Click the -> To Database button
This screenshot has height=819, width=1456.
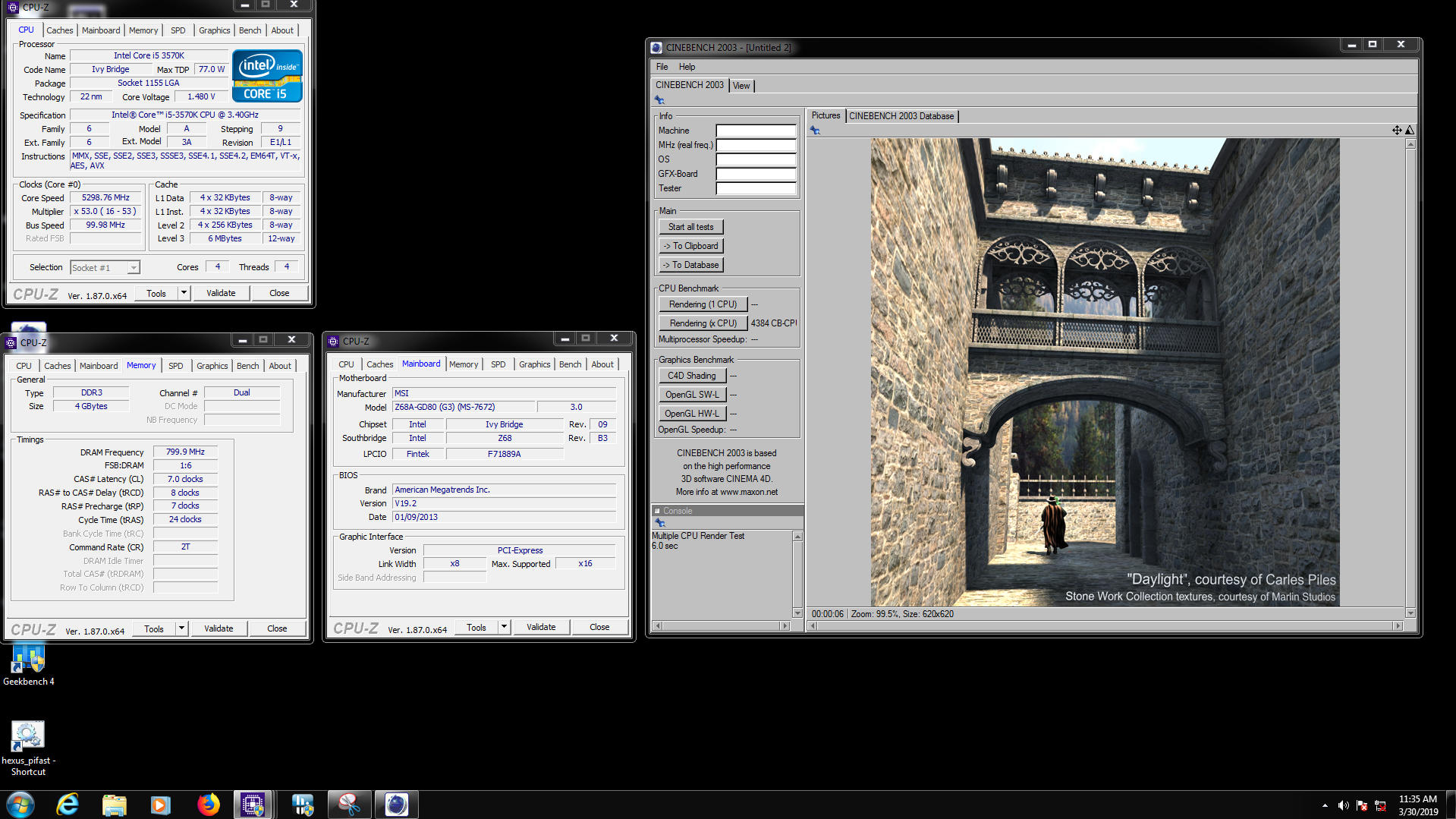point(690,265)
